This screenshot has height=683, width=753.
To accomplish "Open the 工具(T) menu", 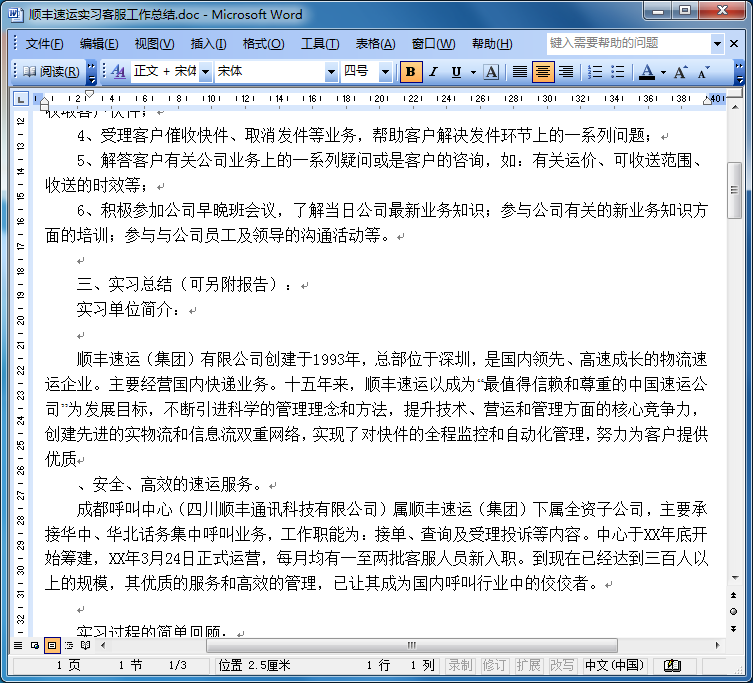I will point(320,44).
